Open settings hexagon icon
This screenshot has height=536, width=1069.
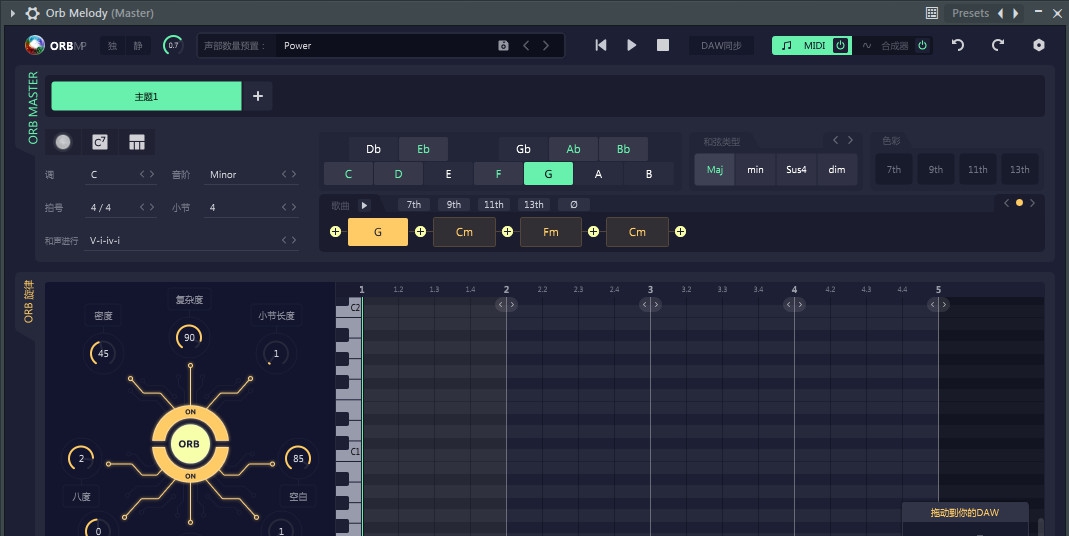(x=1038, y=45)
